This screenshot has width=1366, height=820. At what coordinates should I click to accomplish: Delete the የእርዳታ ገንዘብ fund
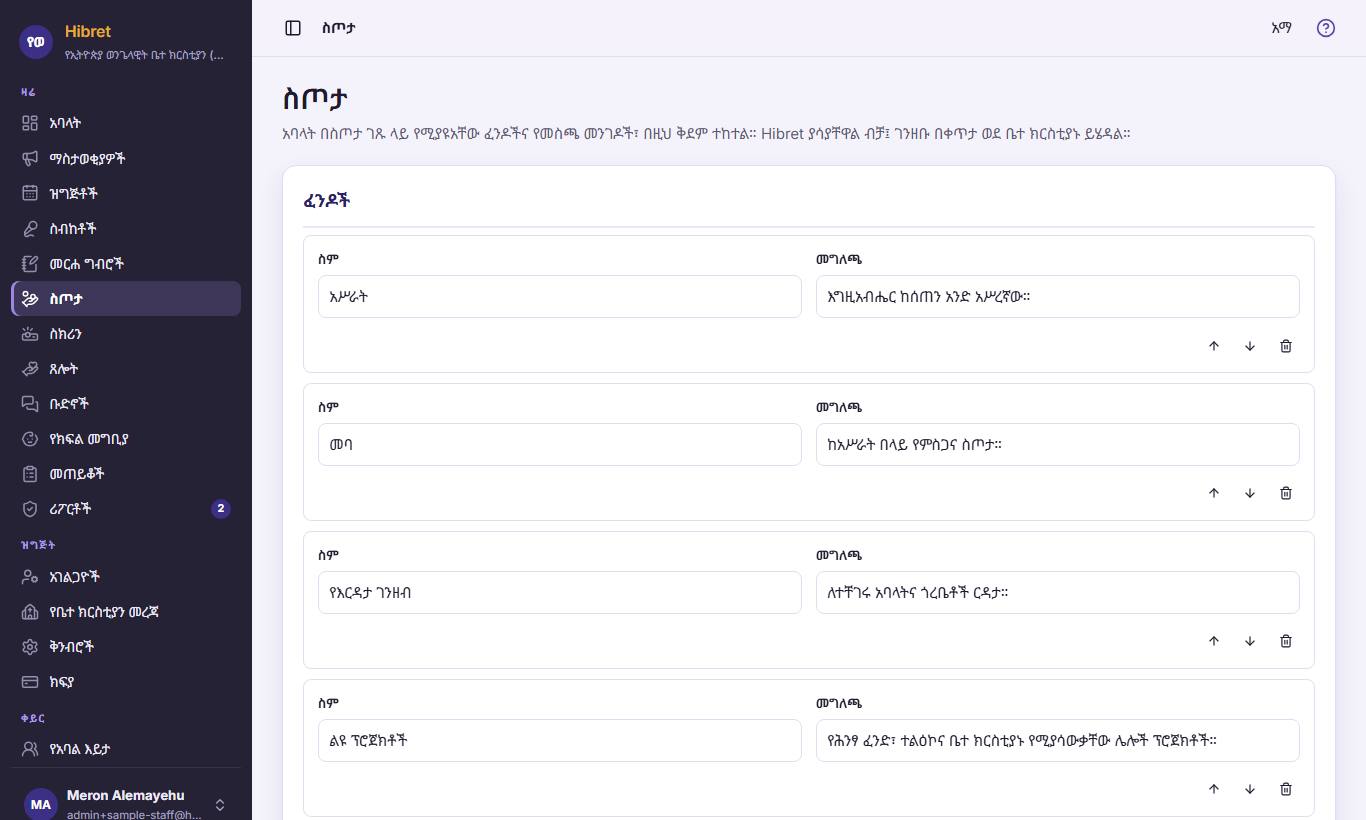[1286, 641]
